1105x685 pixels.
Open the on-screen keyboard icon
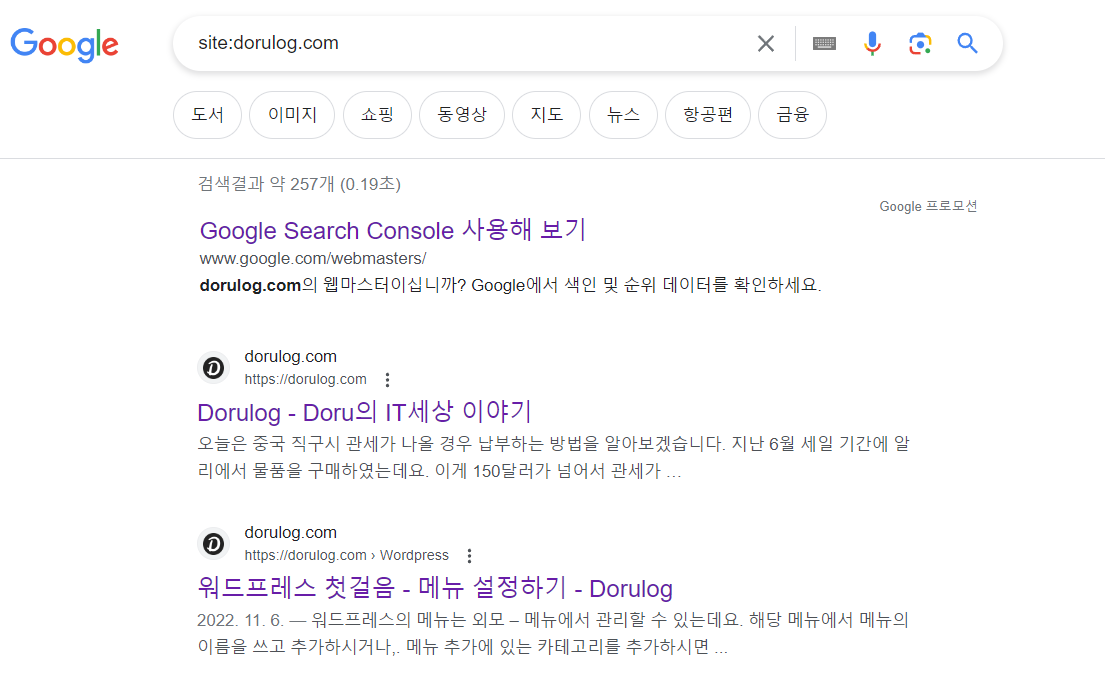tap(824, 44)
